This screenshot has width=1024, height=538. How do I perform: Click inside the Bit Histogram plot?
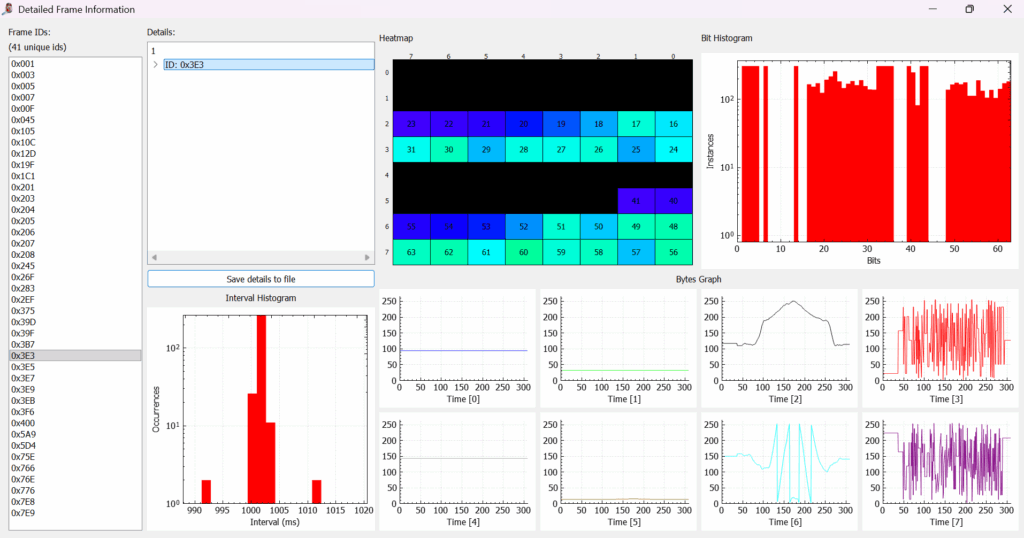(873, 150)
